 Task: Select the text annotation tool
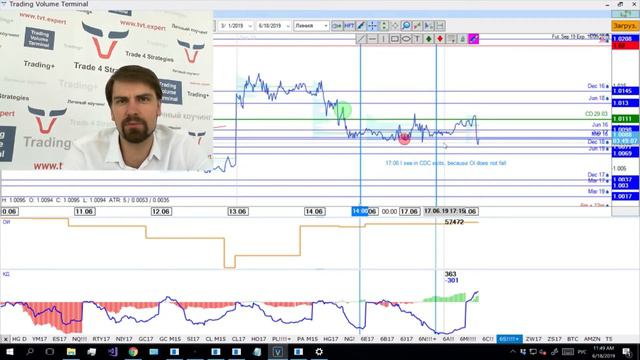coord(417,39)
